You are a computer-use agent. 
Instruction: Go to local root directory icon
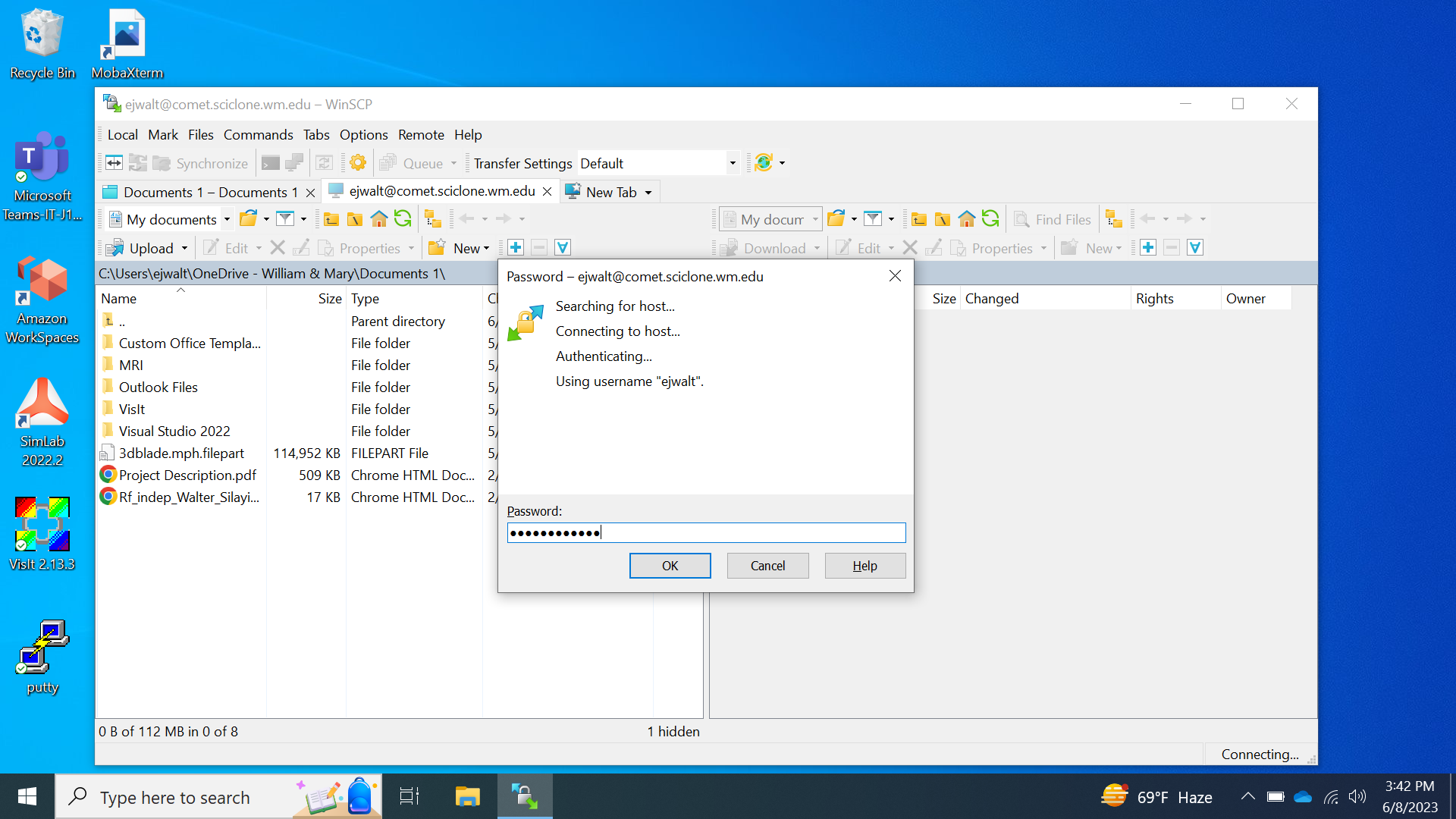click(x=355, y=219)
